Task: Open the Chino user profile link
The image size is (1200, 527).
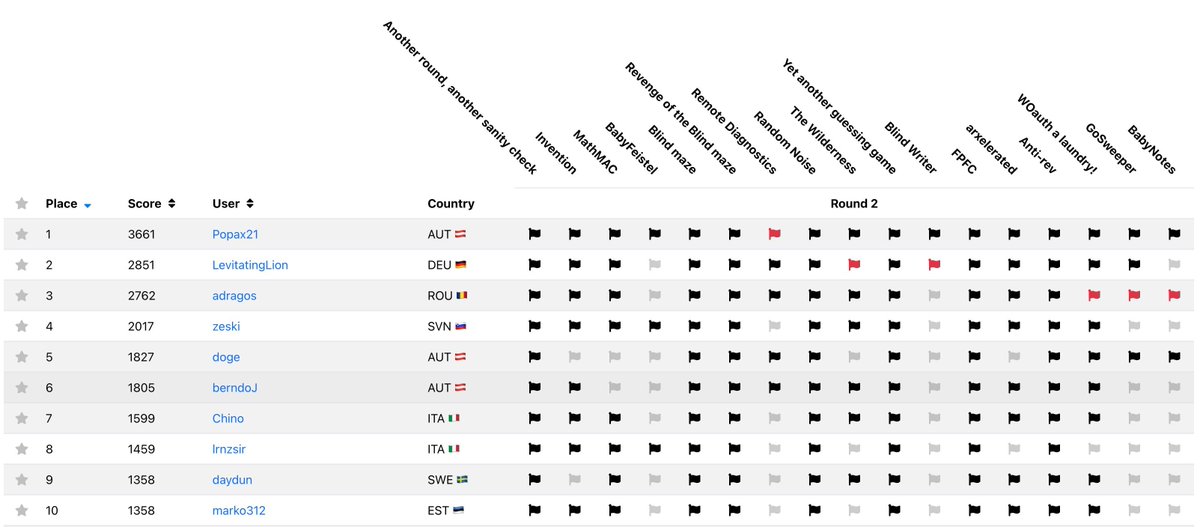Action: click(x=228, y=419)
